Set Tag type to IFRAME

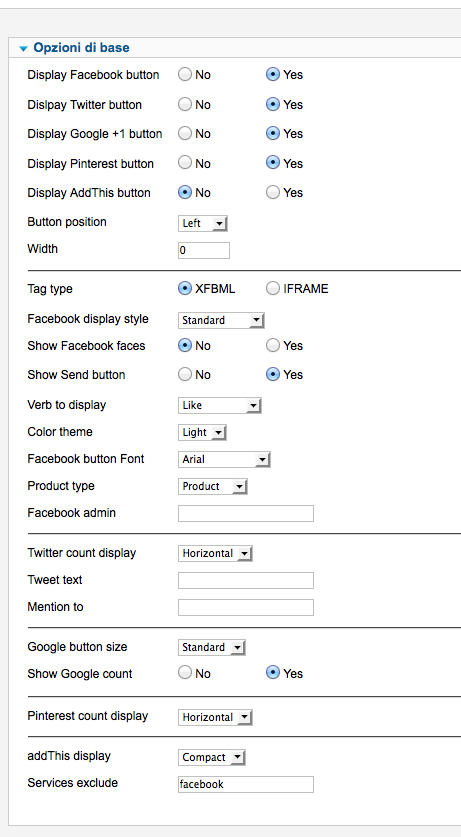click(273, 289)
